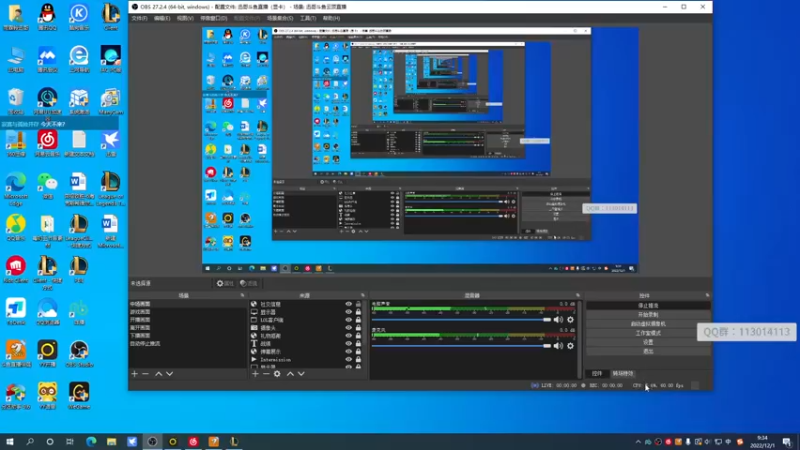Open the OBS Studio desktop shortcut
Screen dimensions: 800x450
79,354
